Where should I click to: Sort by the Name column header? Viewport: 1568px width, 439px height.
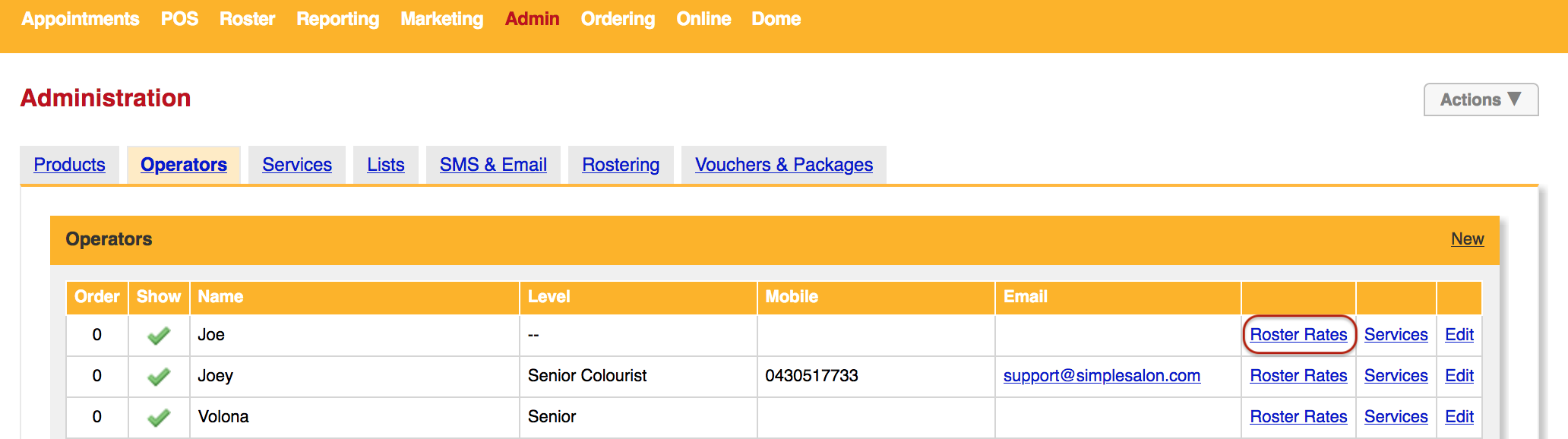pos(220,297)
